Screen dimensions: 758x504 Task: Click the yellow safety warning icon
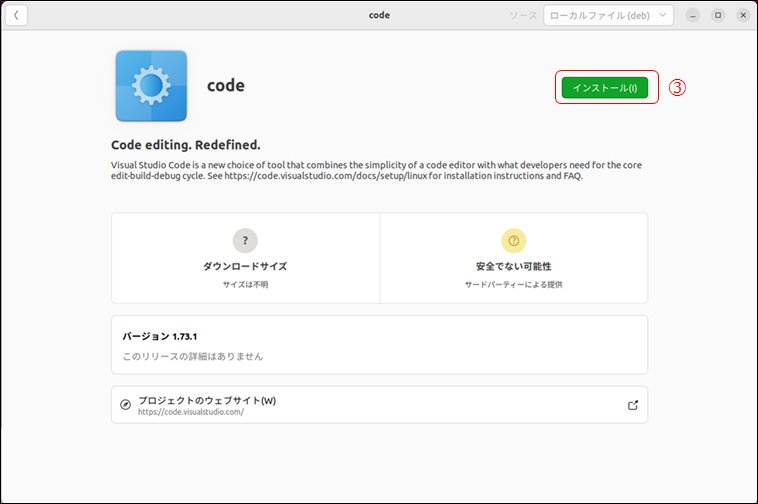point(513,240)
